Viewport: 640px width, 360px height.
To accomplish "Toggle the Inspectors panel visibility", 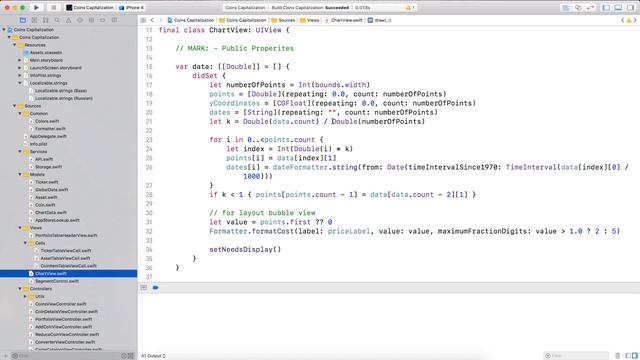I will pyautogui.click(x=631, y=7).
